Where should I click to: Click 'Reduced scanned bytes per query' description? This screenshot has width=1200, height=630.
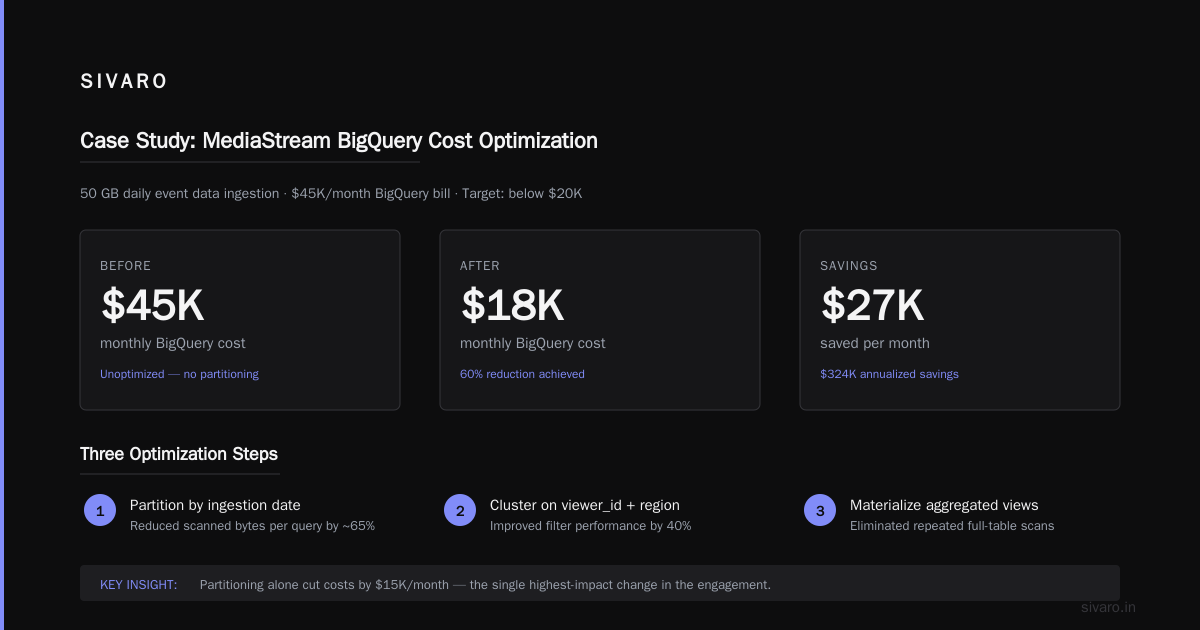click(252, 526)
